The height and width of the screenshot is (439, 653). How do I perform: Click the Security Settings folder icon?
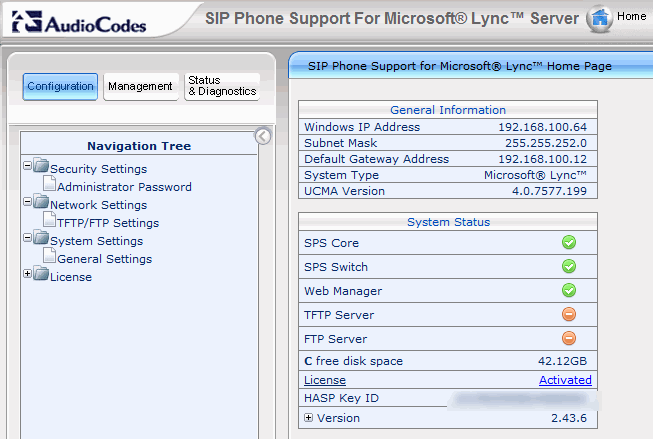pyautogui.click(x=41, y=165)
